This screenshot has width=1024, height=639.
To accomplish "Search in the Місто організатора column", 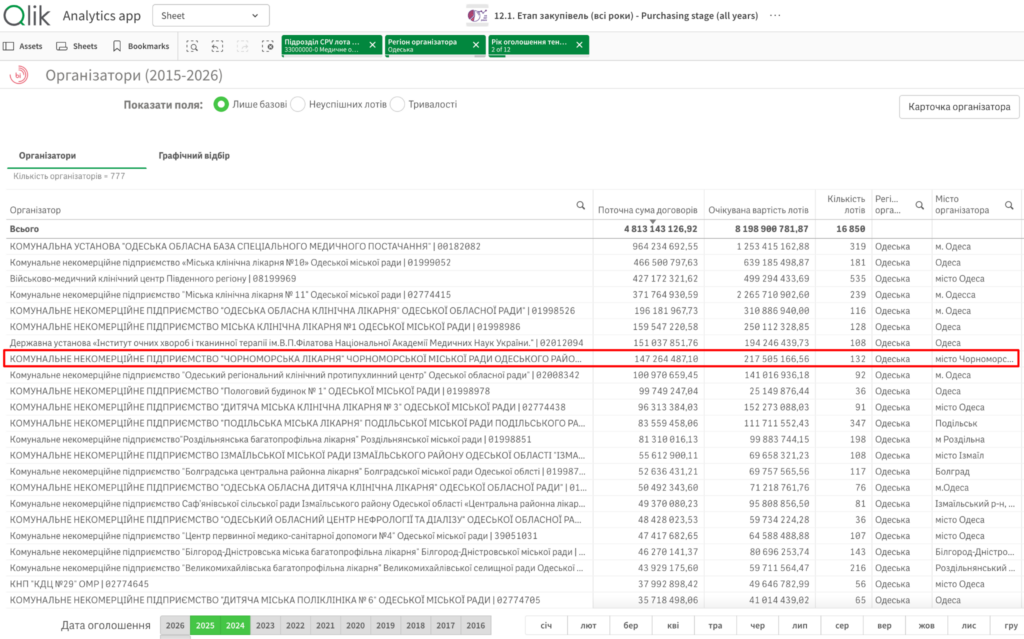I will (x=1009, y=205).
